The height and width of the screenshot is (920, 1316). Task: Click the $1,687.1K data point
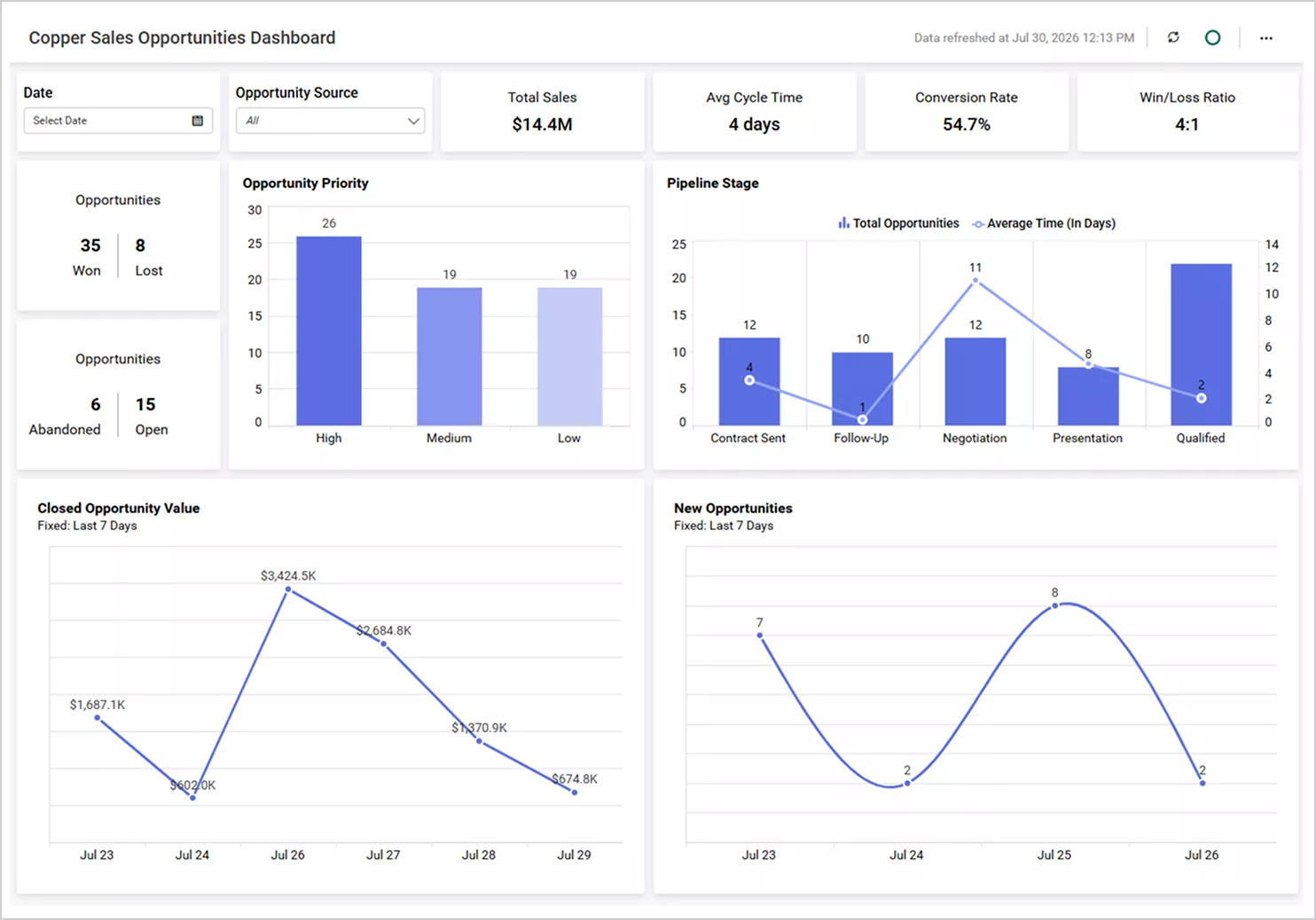point(98,718)
